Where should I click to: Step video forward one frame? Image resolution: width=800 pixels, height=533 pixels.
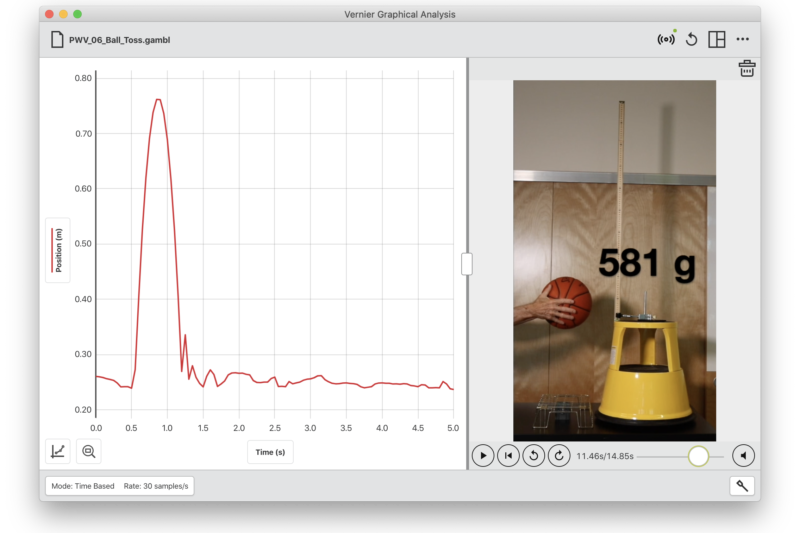point(559,455)
